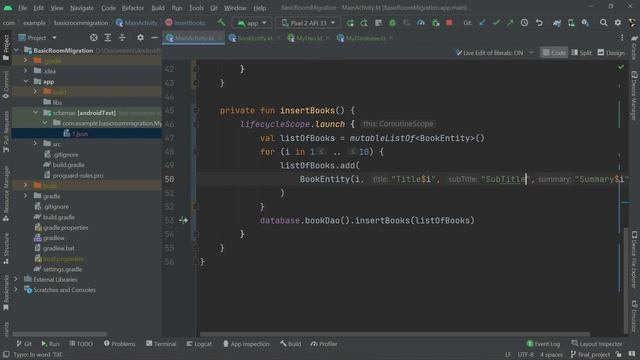This screenshot has width=640, height=360.
Task: Expand the src folder
Action: (x=36, y=144)
